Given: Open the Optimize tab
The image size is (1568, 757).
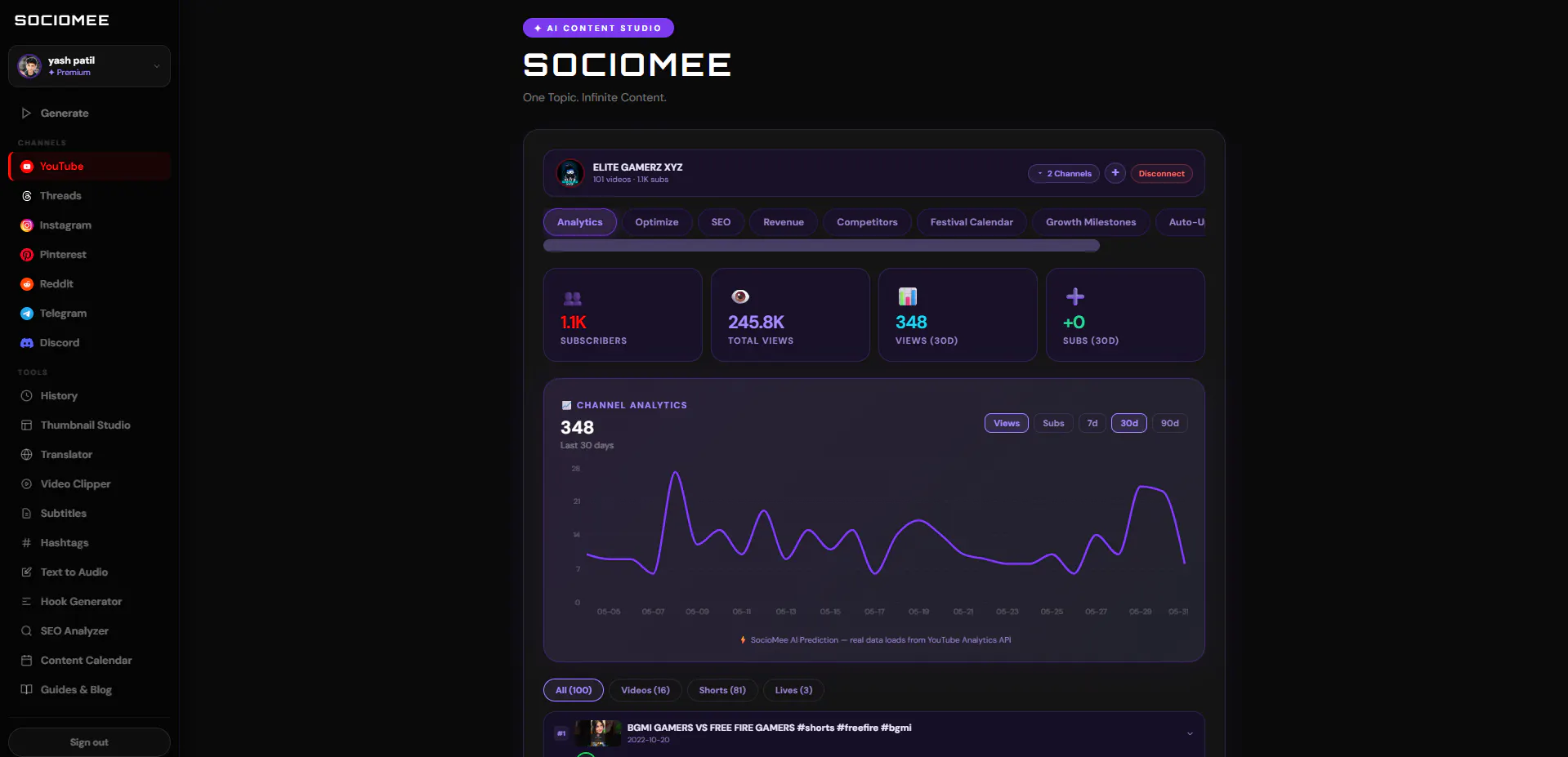Looking at the screenshot, I should pos(656,222).
